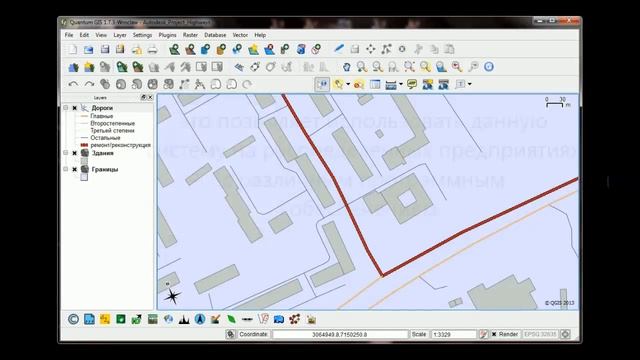
Task: Click the Toggle Editing pencil icon
Action: pos(339,49)
